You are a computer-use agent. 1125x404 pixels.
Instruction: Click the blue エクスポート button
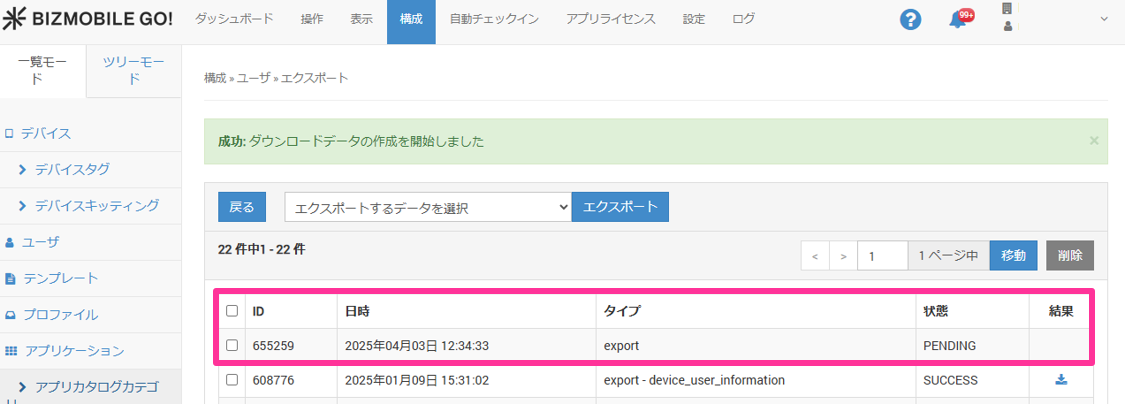(620, 207)
